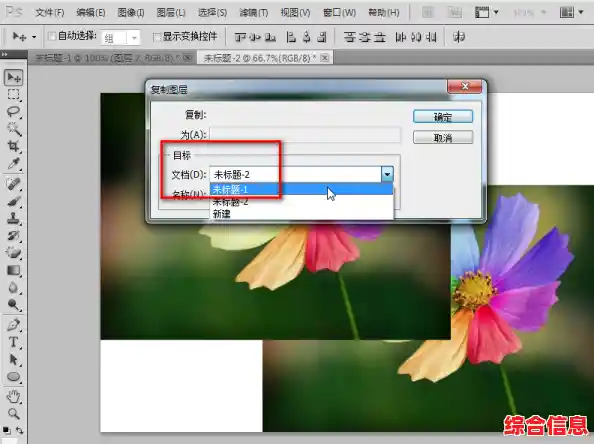This screenshot has width=594, height=444.
Task: Expand the collapsed toolbox panel arrows
Action: (x=5, y=54)
